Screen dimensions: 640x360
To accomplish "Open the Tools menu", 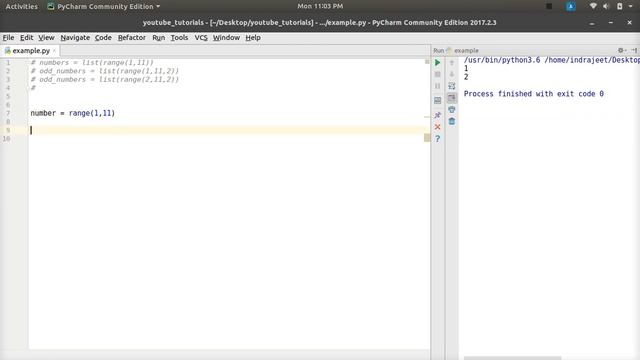I will point(179,38).
